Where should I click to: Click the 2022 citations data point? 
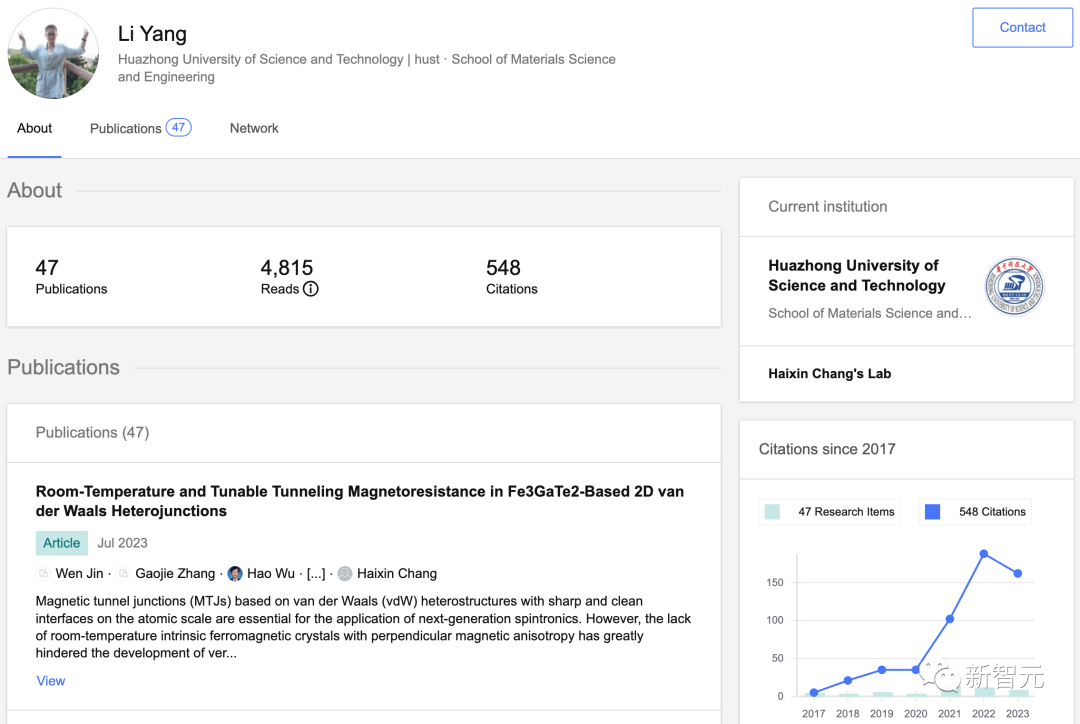tap(984, 554)
